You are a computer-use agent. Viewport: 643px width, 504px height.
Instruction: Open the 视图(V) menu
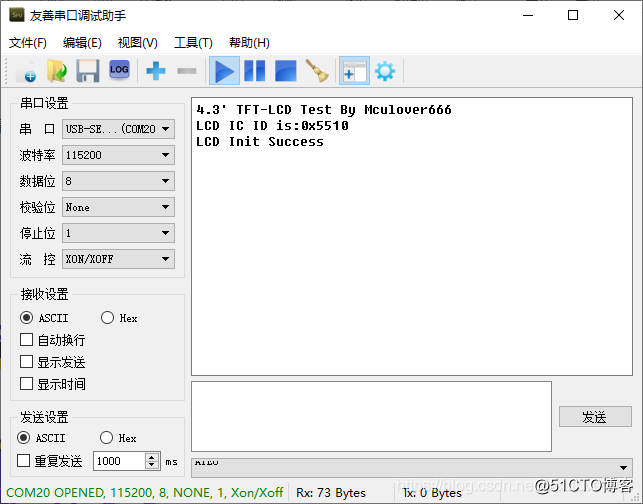(x=137, y=43)
